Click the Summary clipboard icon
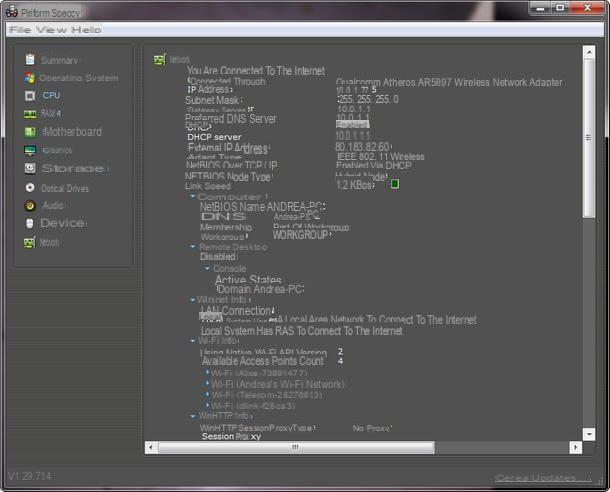Image resolution: width=610 pixels, height=492 pixels. tap(30, 59)
